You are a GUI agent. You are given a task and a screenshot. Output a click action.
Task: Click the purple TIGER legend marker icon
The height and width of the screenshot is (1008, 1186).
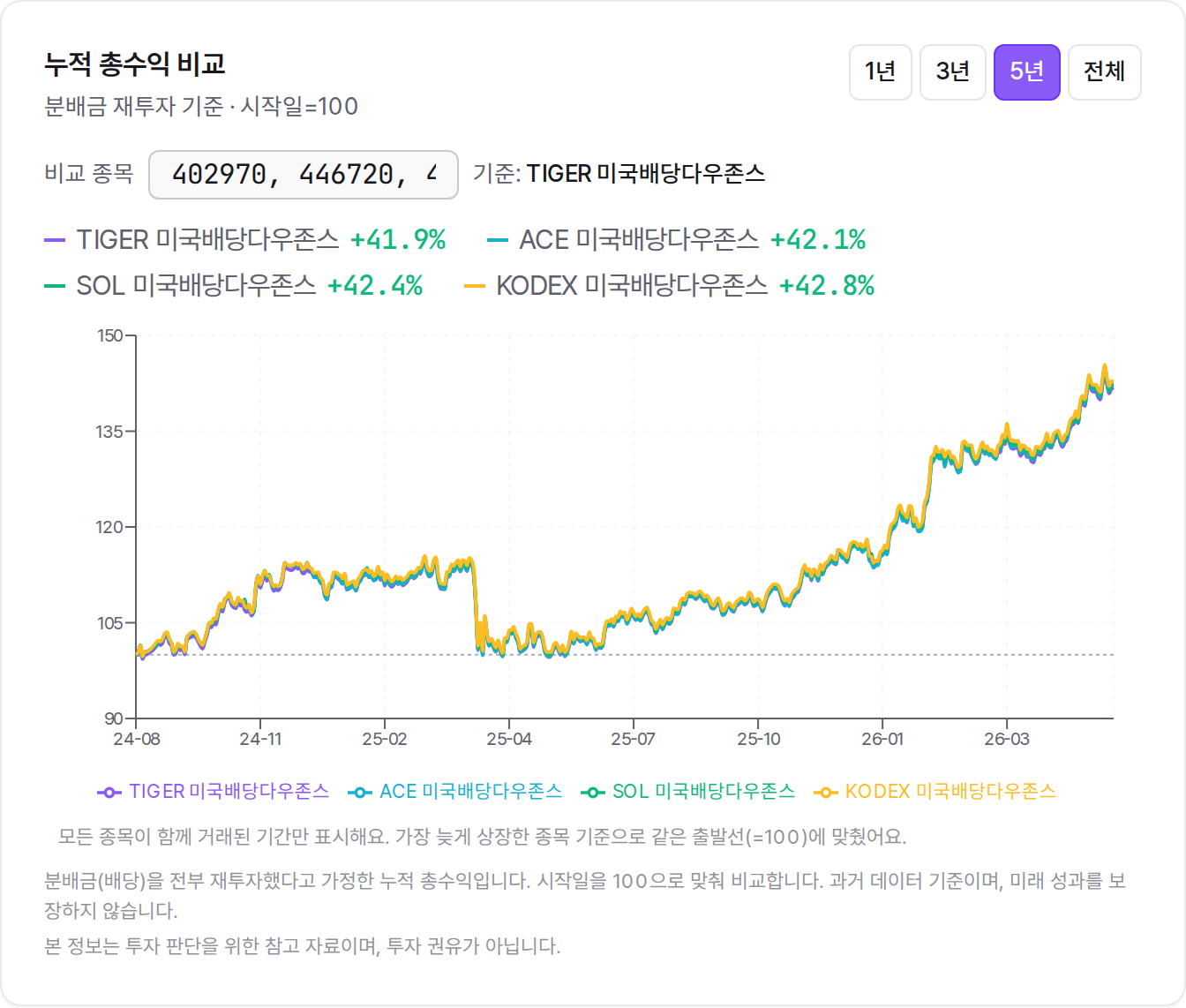(x=109, y=793)
